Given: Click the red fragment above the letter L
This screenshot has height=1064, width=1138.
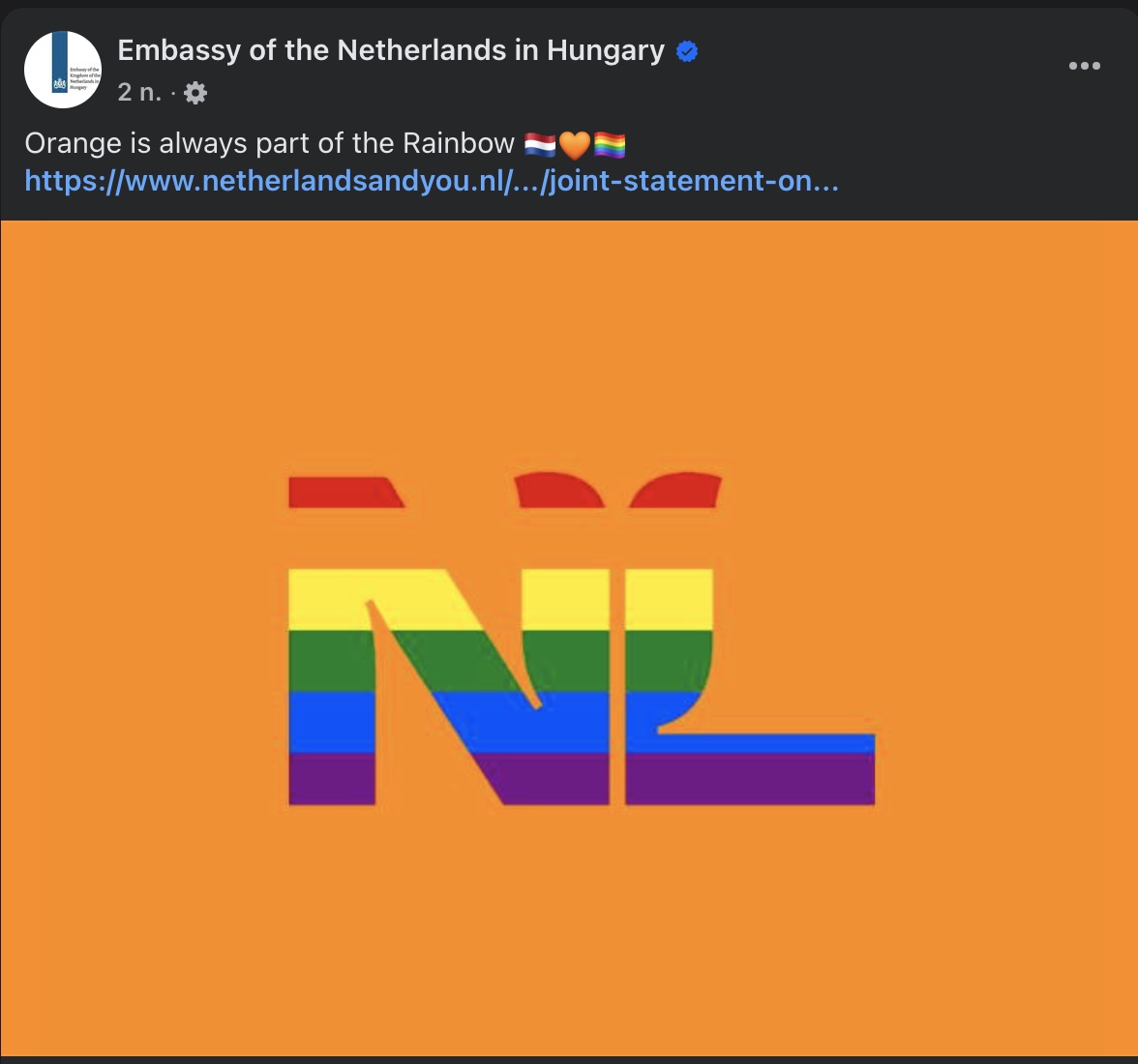Looking at the screenshot, I should point(676,490).
